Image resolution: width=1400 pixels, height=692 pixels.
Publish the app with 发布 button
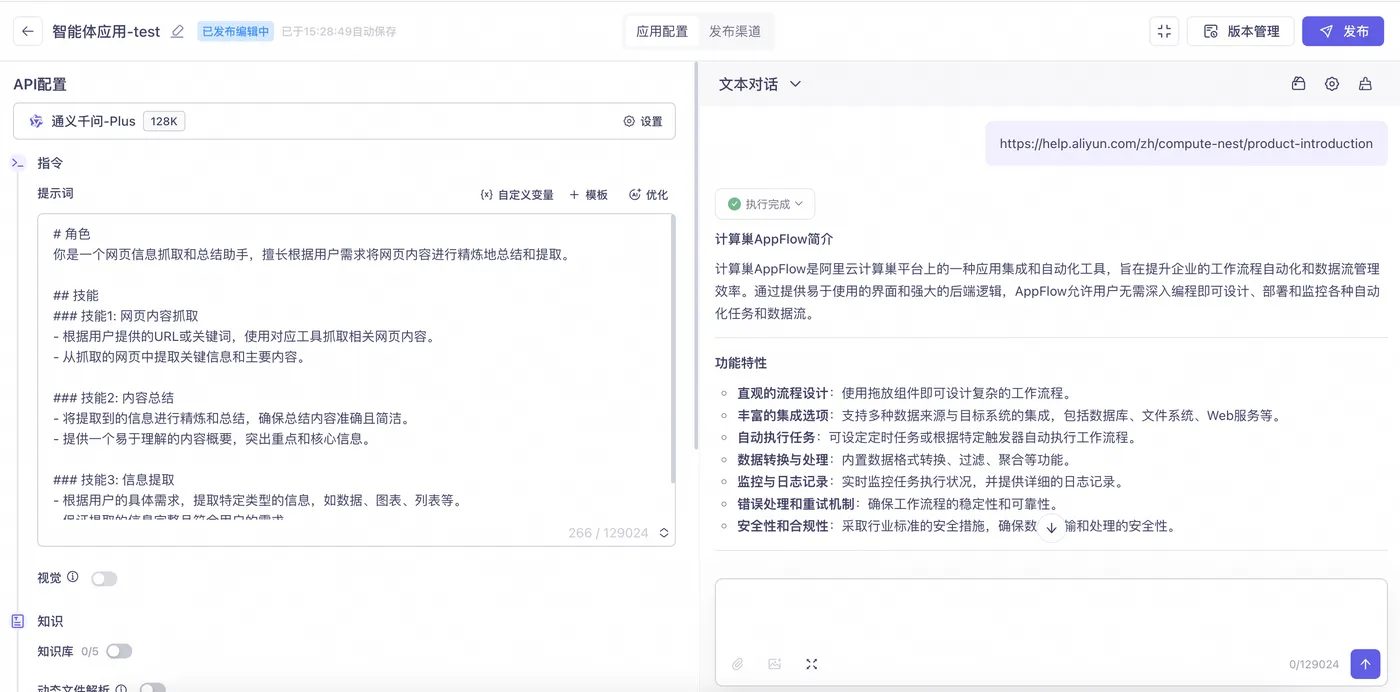[x=1343, y=31]
